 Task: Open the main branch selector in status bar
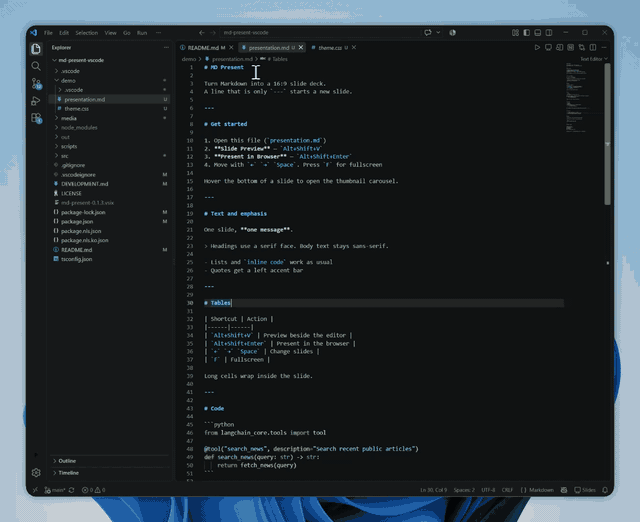(55, 490)
